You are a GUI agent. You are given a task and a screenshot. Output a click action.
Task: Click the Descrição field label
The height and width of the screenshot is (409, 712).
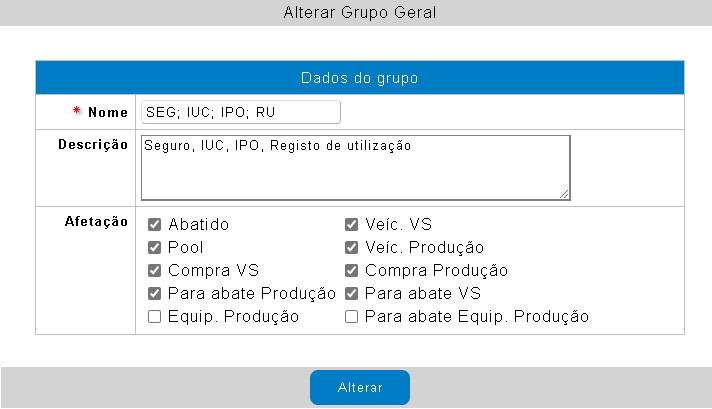tap(92, 145)
